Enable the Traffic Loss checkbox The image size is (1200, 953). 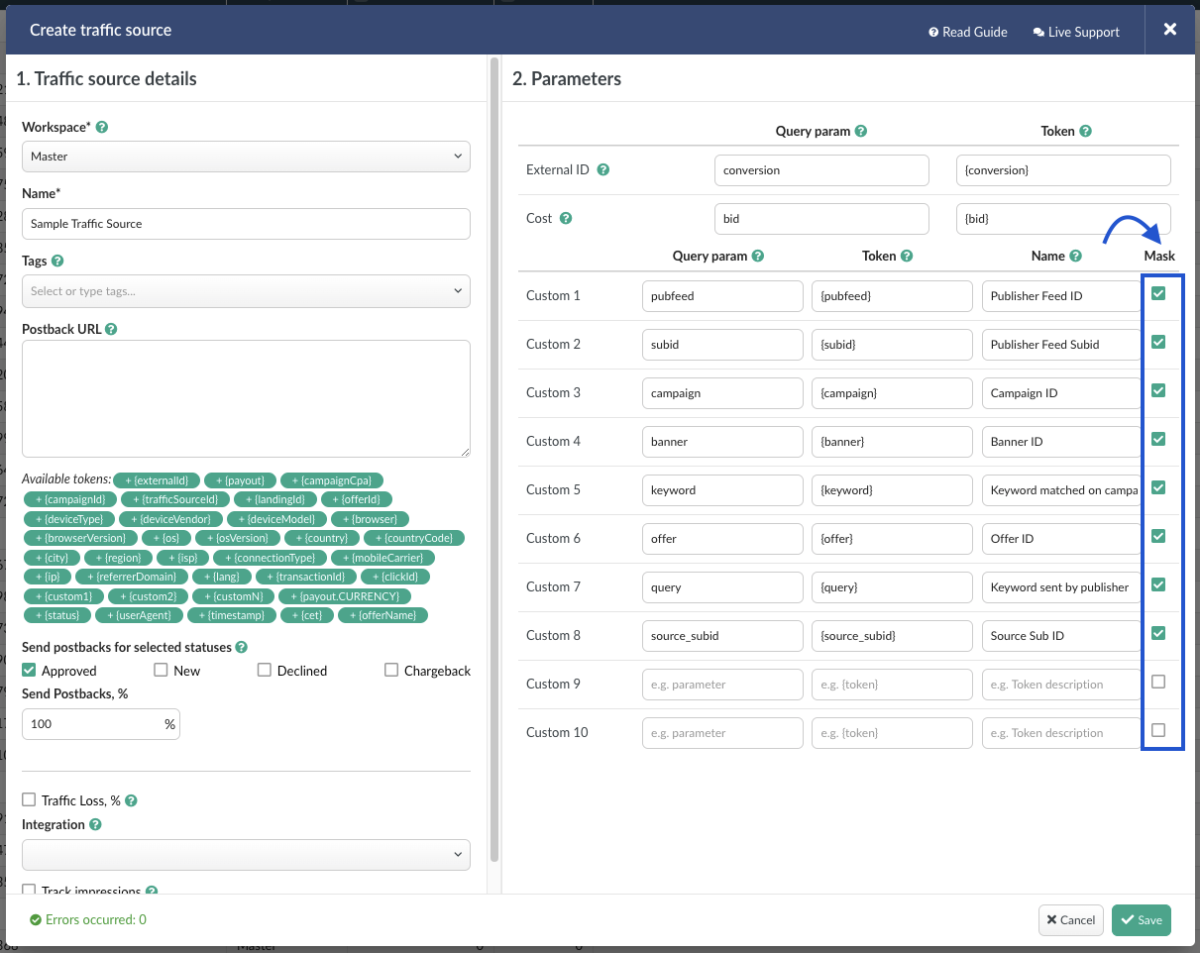point(27,800)
